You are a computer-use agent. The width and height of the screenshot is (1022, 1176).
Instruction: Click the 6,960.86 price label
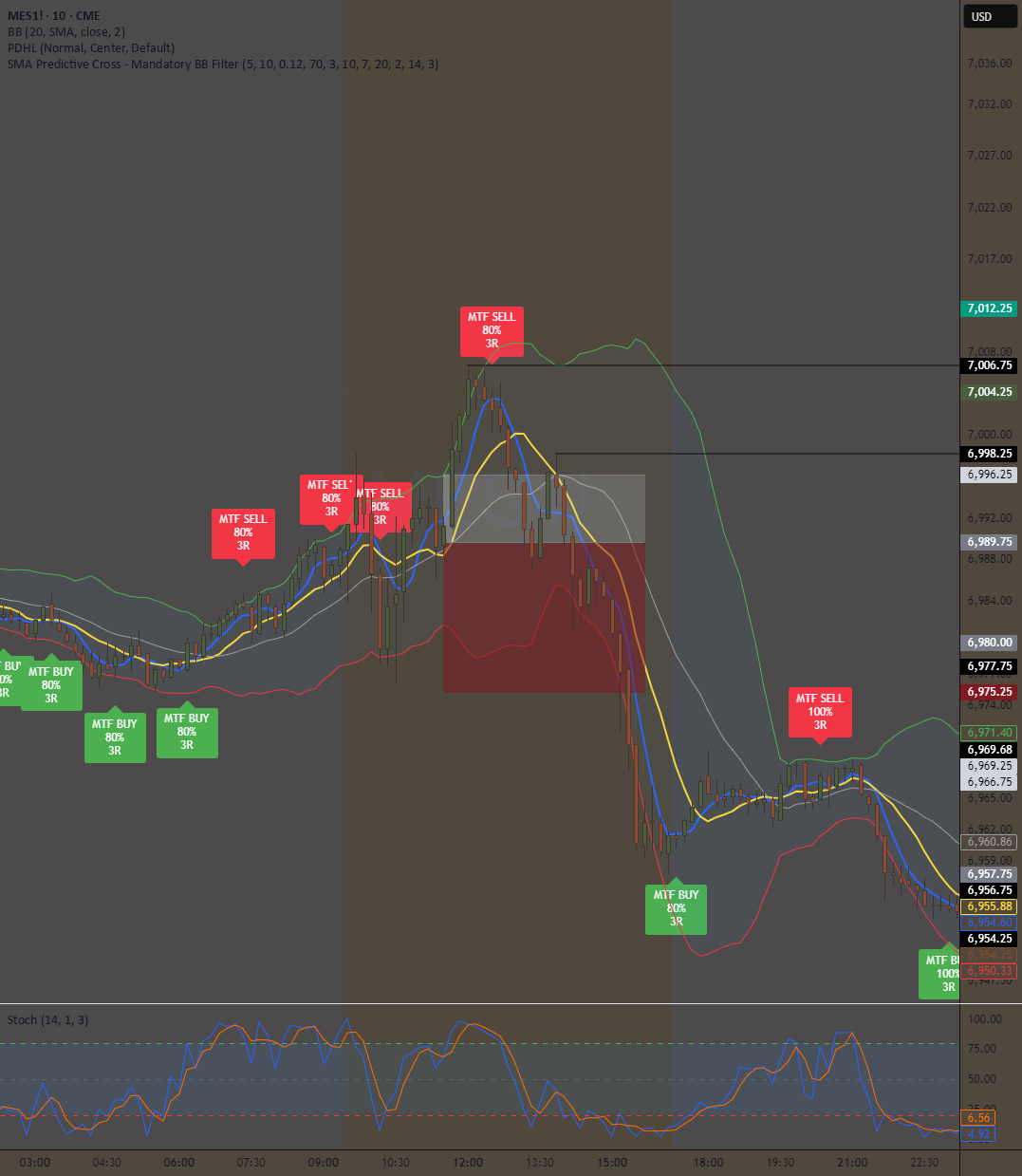coord(990,842)
